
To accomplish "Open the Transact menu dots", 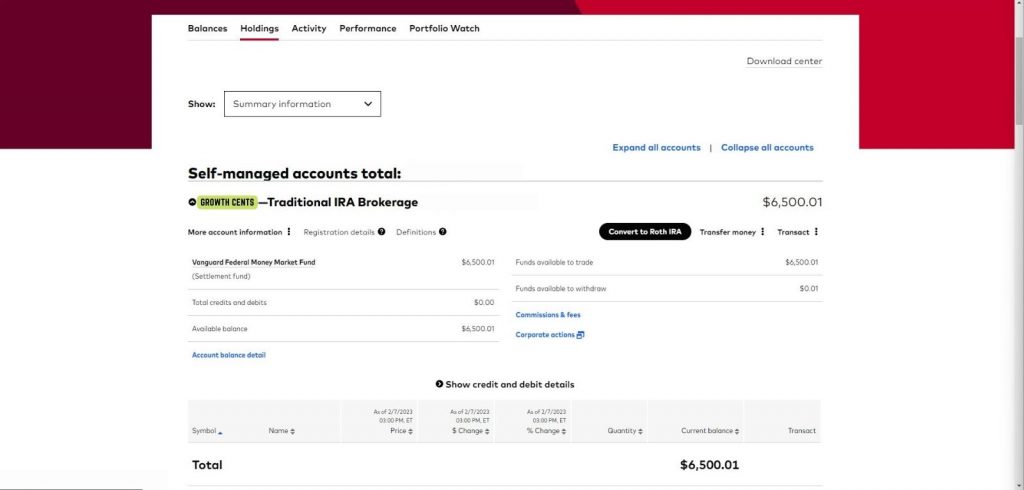I will (x=816, y=232).
